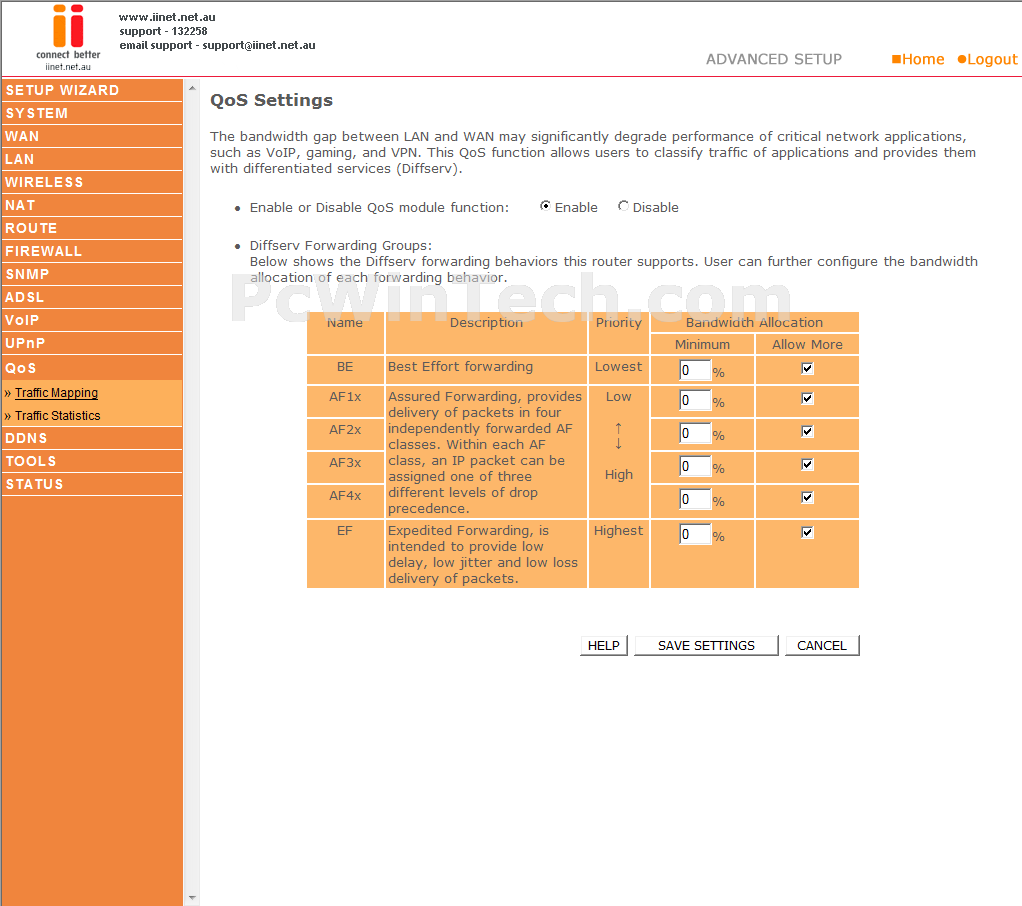This screenshot has height=906, width=1022.
Task: Select the WIRELESS menu item
Action: [92, 183]
